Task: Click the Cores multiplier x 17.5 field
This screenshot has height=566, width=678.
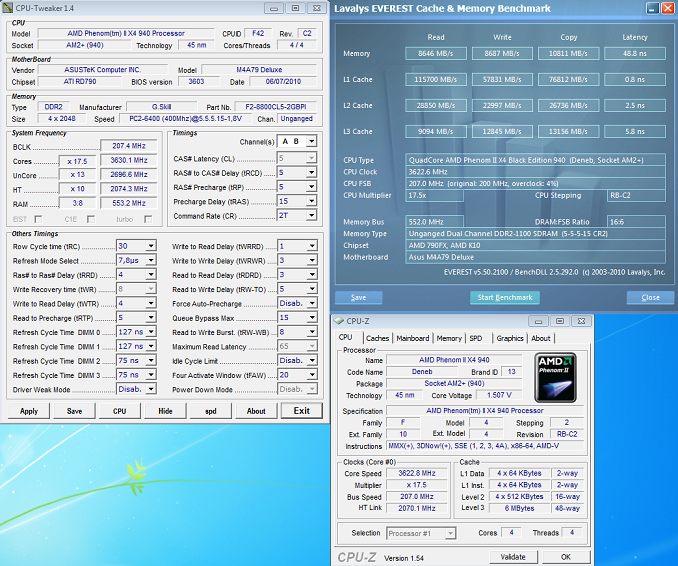Action: click(x=77, y=161)
